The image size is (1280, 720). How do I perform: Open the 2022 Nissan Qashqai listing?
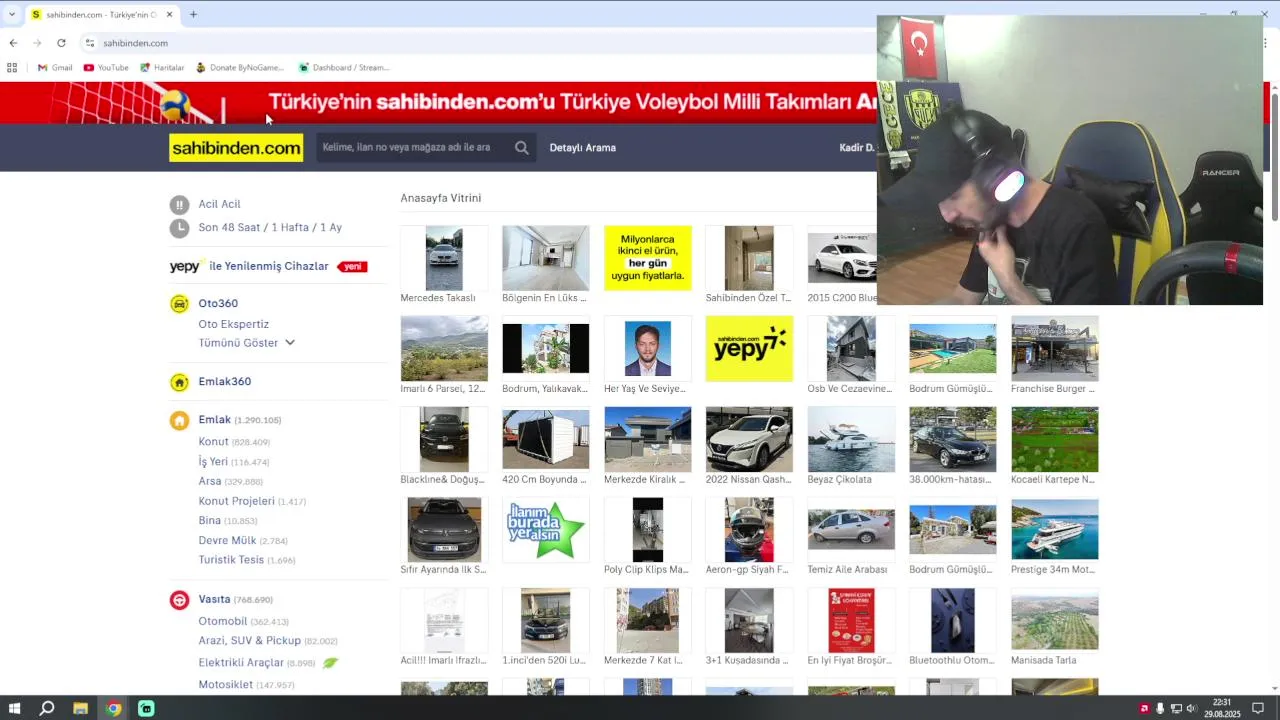(x=749, y=439)
